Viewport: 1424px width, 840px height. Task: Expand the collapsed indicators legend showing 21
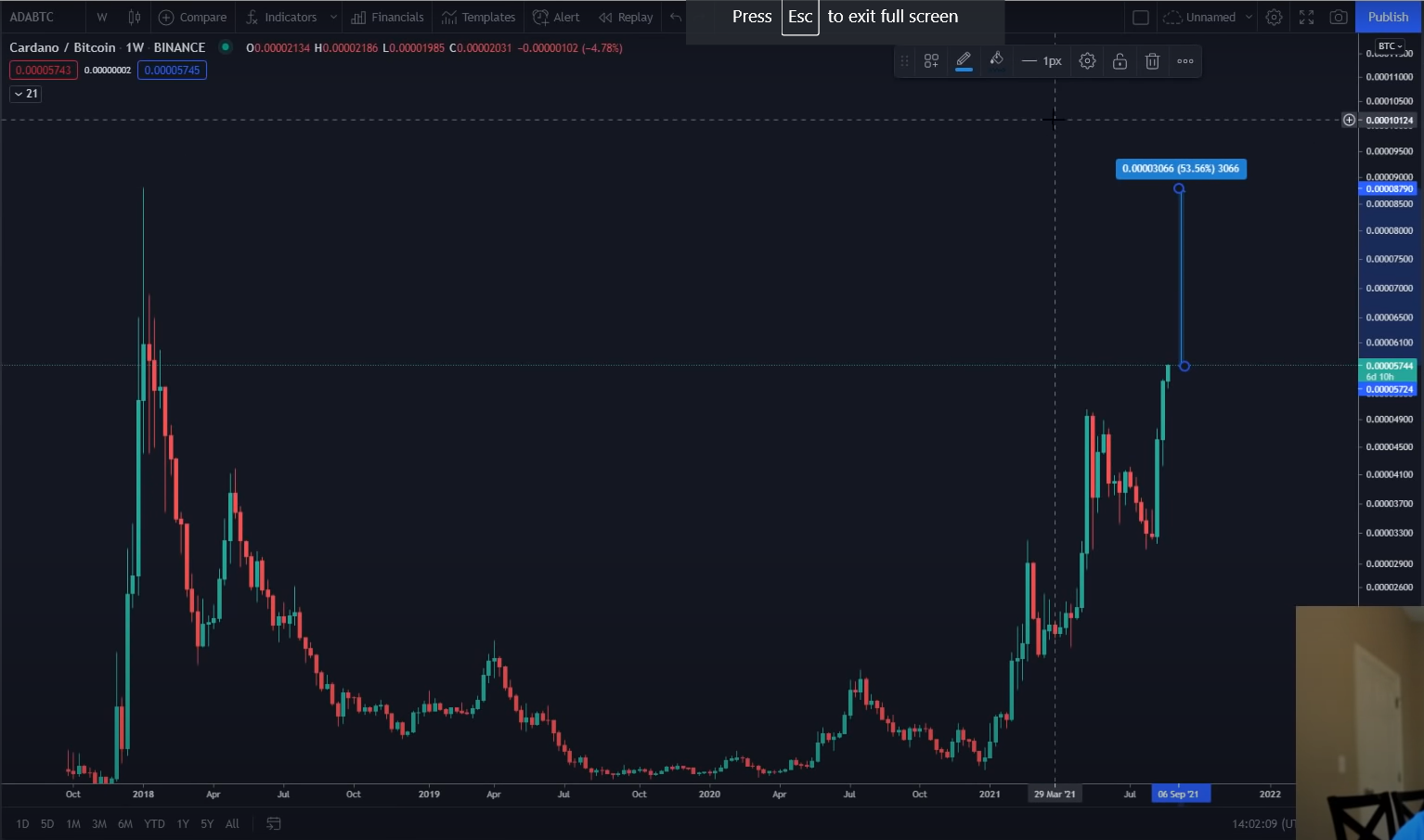[25, 94]
